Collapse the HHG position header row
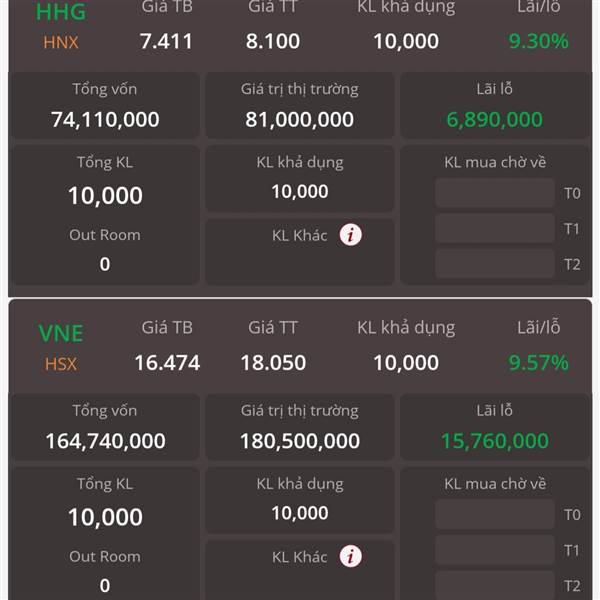The image size is (600, 600). tap(300, 35)
